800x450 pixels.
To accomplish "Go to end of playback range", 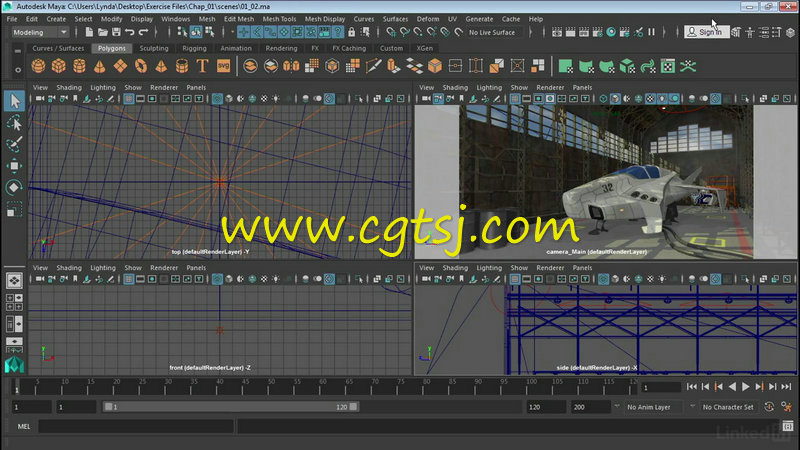I will click(787, 387).
